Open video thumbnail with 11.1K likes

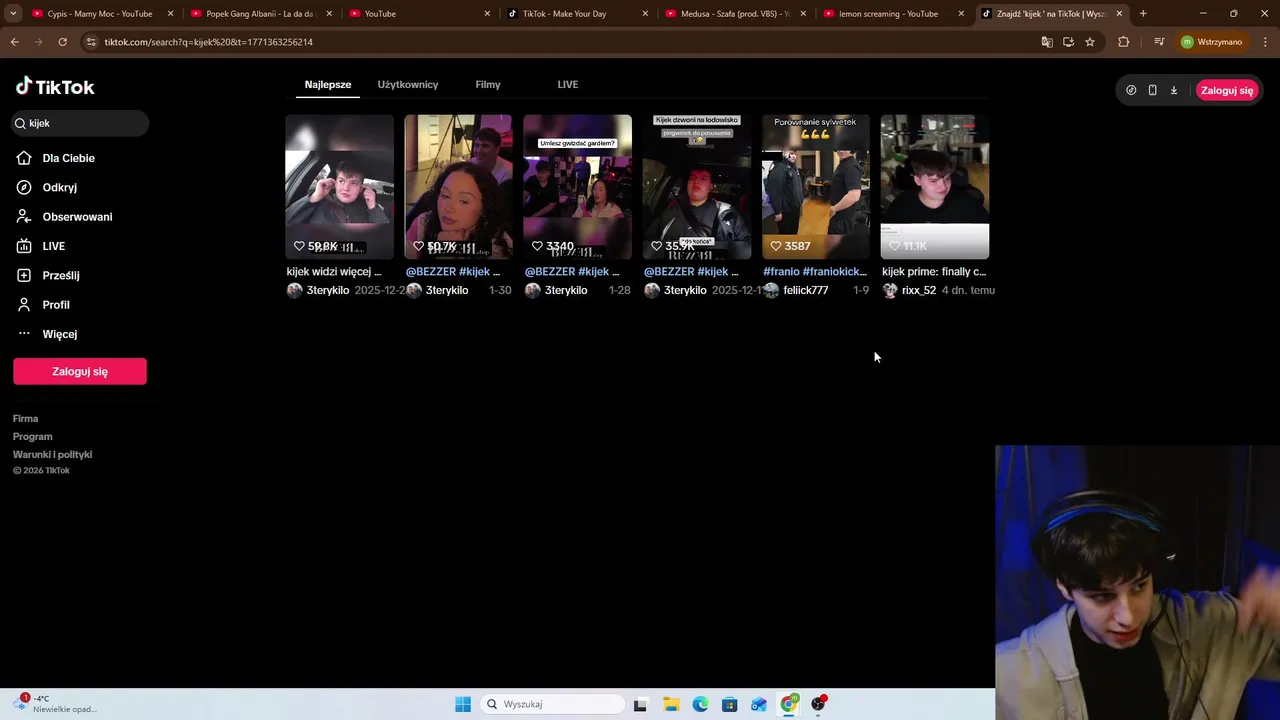tap(935, 187)
